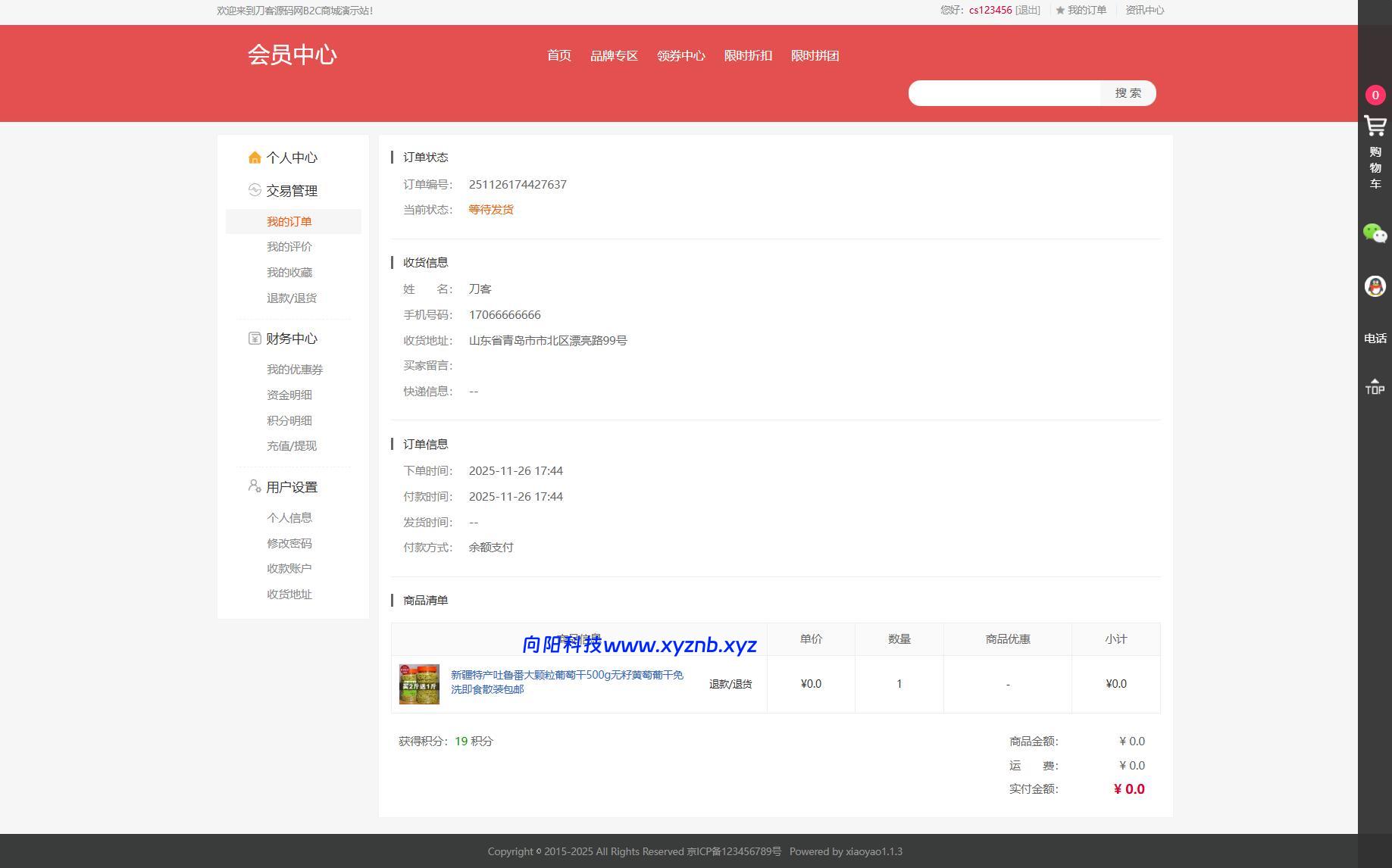
Task: Expand the 财务中心 section
Action: pyautogui.click(x=291, y=339)
